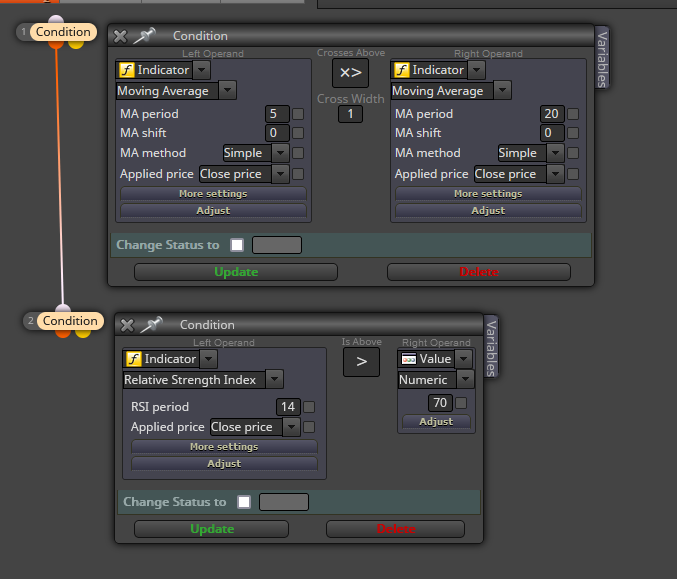Click More settings under Relative Strength Index
677x579 pixels.
click(x=224, y=447)
